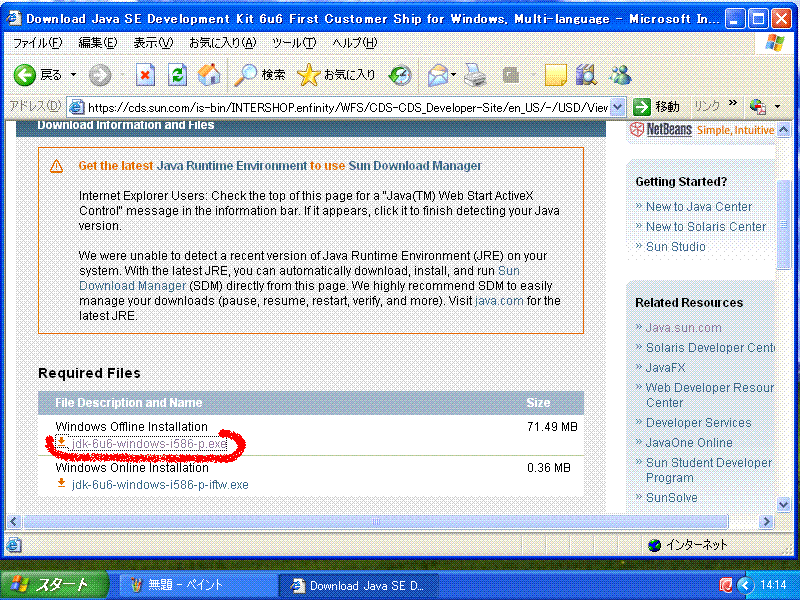Screen dimensions: 800x600
Task: Click the download arrow icon beside jdk-6u6-windows-i586-p-iftw.exe
Action: [61, 483]
